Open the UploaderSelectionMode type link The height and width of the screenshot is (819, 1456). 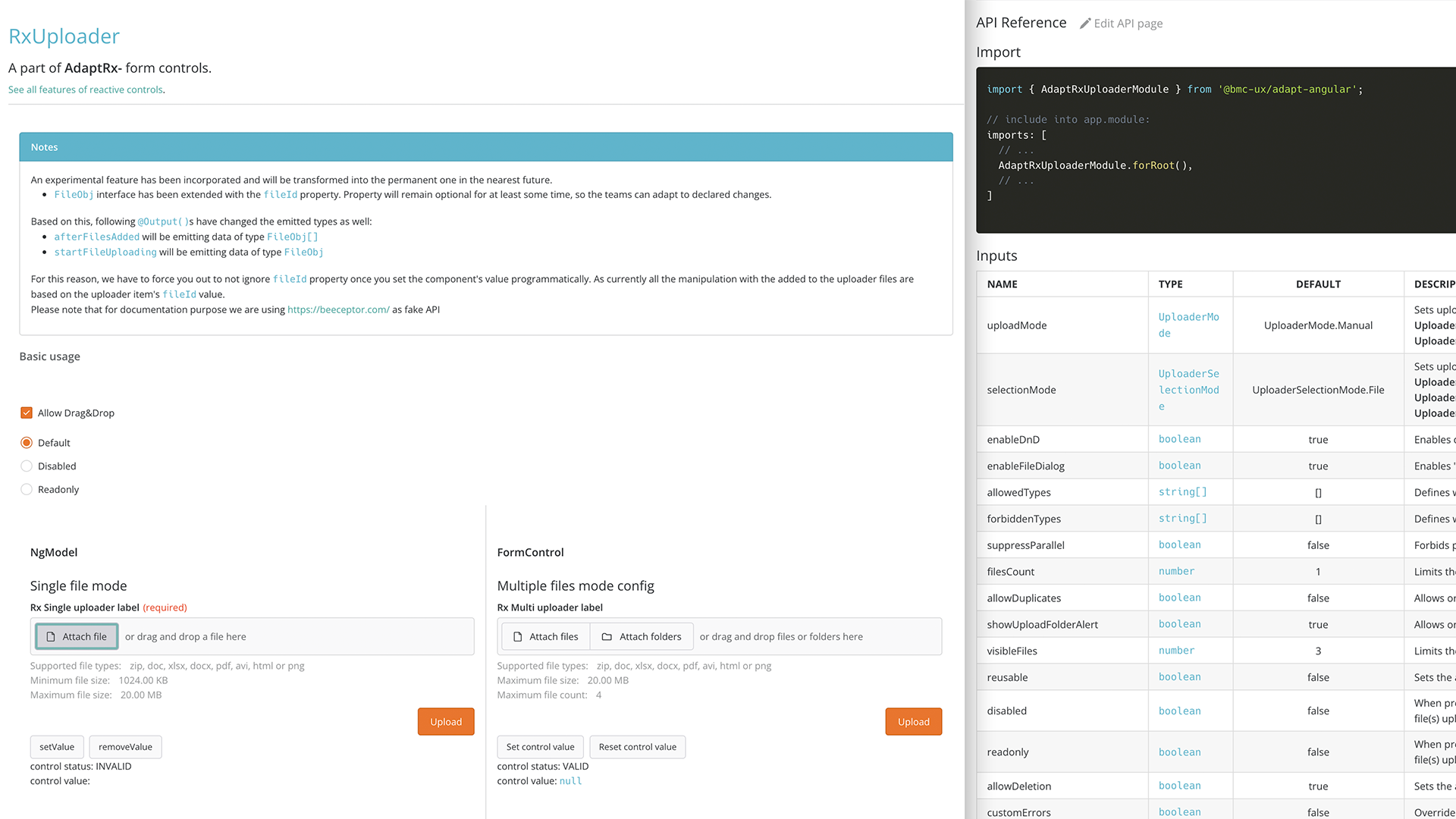tap(1188, 390)
